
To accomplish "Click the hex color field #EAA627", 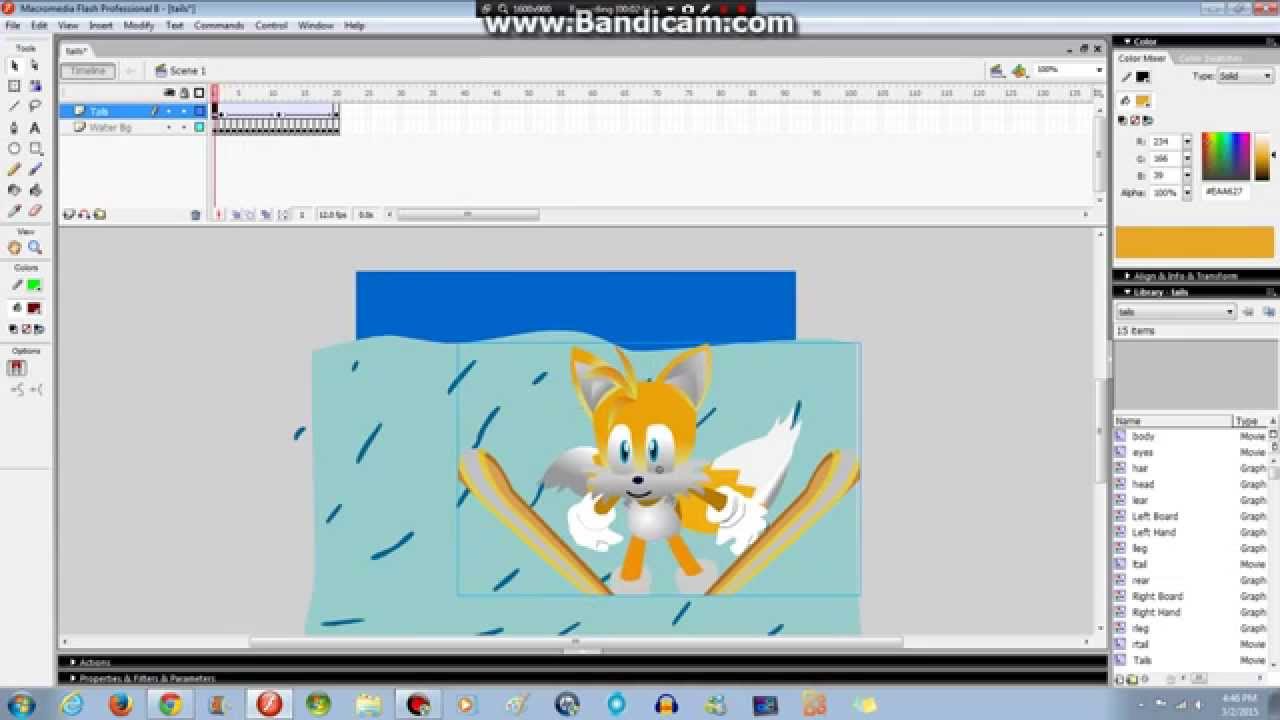I will (1226, 191).
